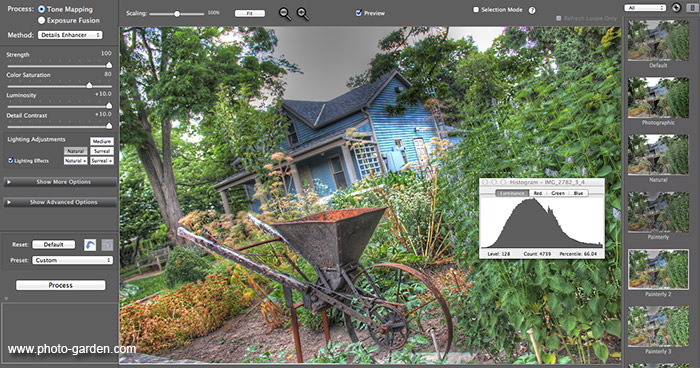The image size is (700, 368).
Task: Click the Detail Contrast slider handle
Action: pos(109,126)
